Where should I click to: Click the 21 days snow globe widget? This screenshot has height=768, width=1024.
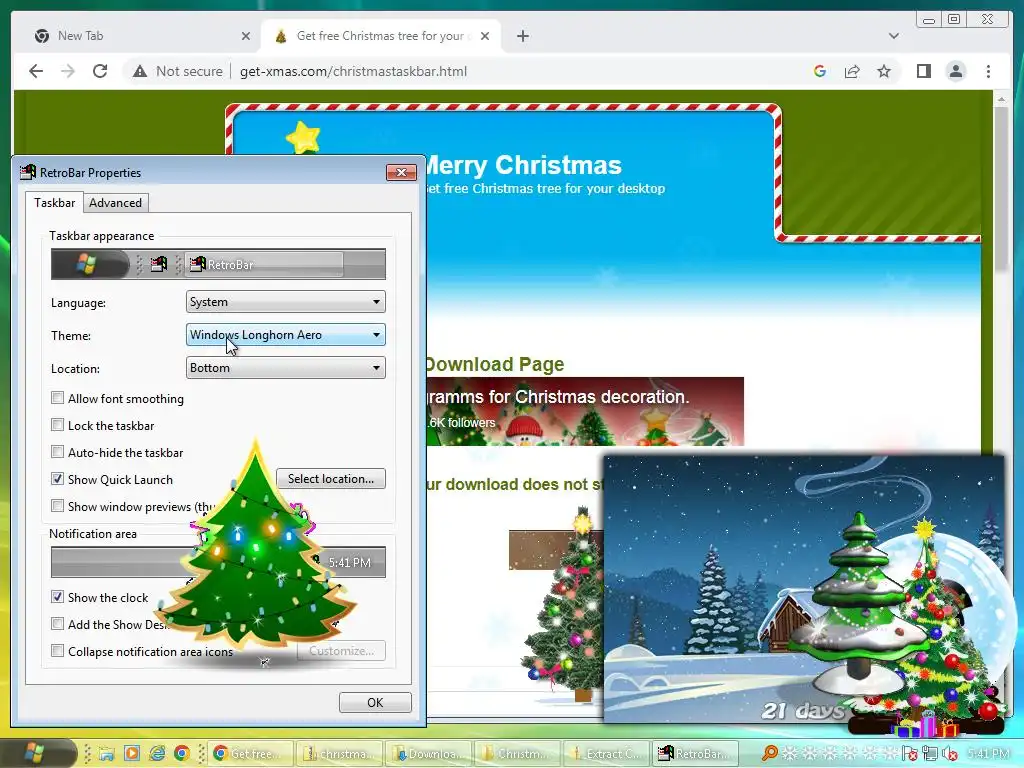[803, 589]
